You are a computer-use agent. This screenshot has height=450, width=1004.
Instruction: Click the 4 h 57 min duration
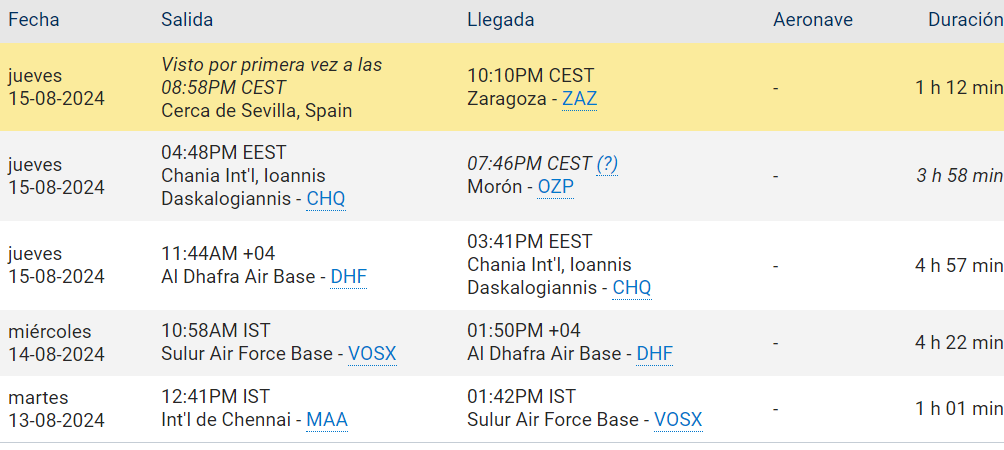point(958,266)
